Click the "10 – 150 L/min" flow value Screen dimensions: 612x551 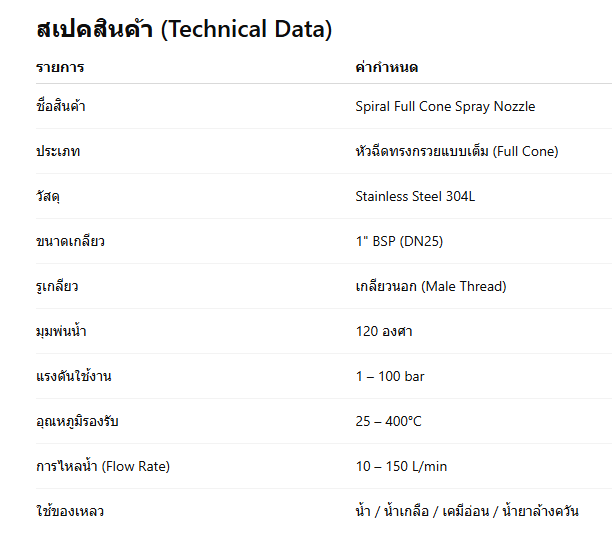tap(400, 467)
